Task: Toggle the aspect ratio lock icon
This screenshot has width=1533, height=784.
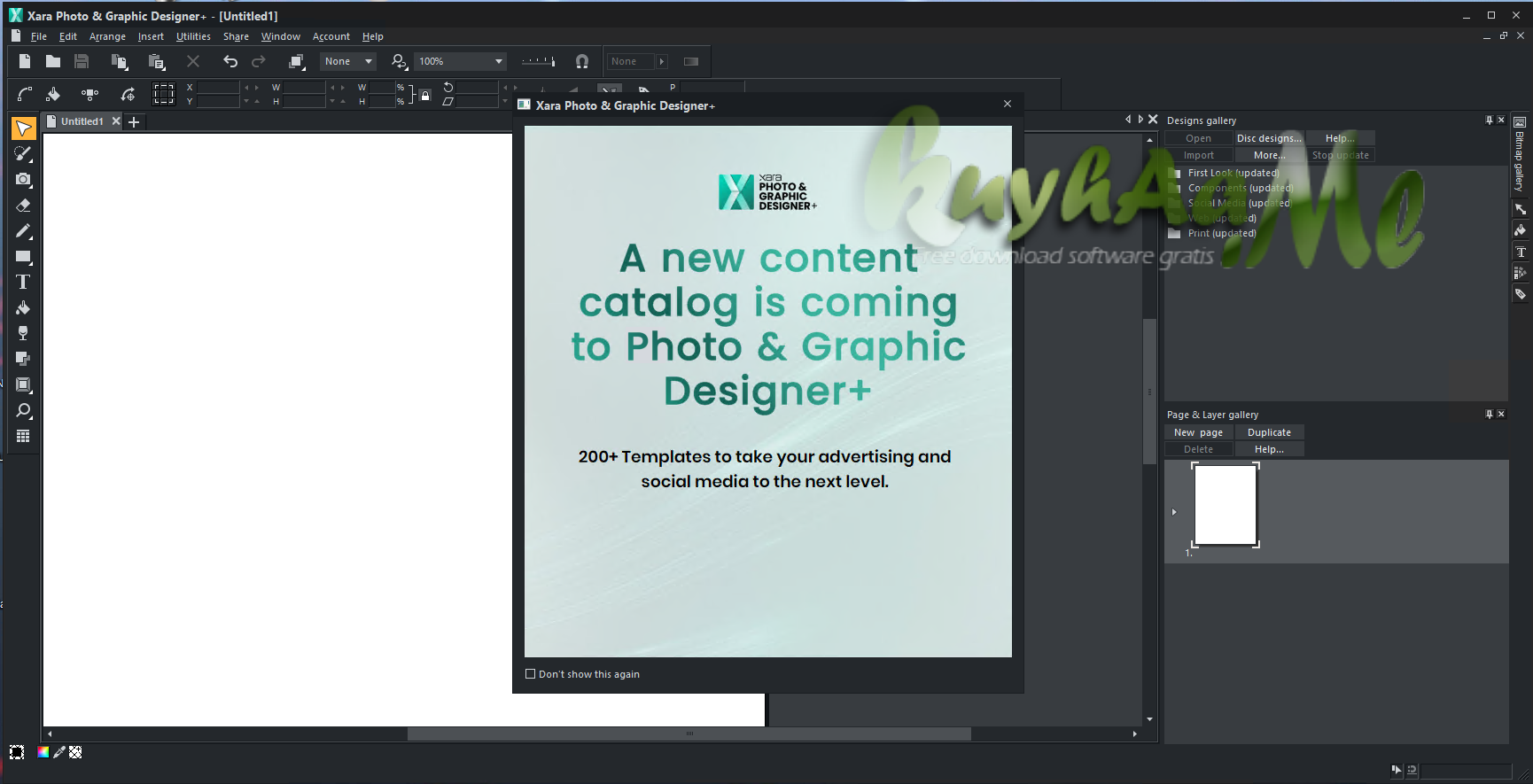Action: pos(425,95)
